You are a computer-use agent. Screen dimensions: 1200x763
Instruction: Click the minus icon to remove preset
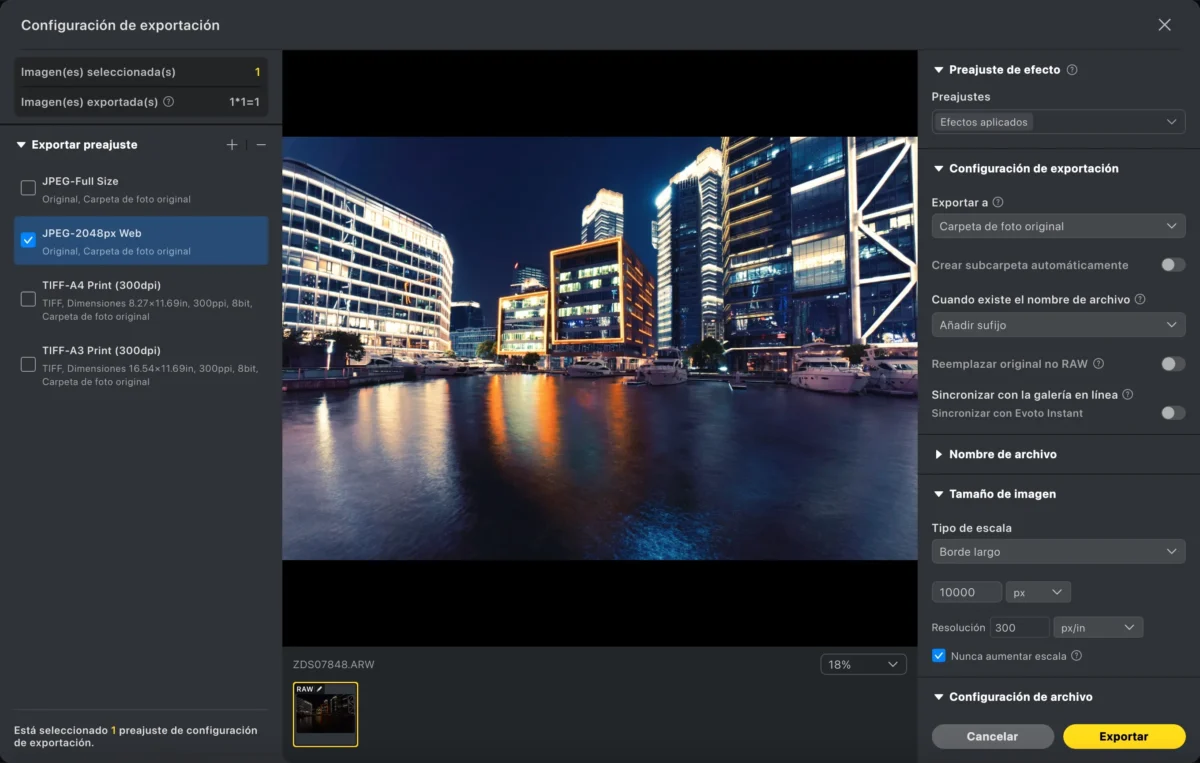tap(261, 145)
